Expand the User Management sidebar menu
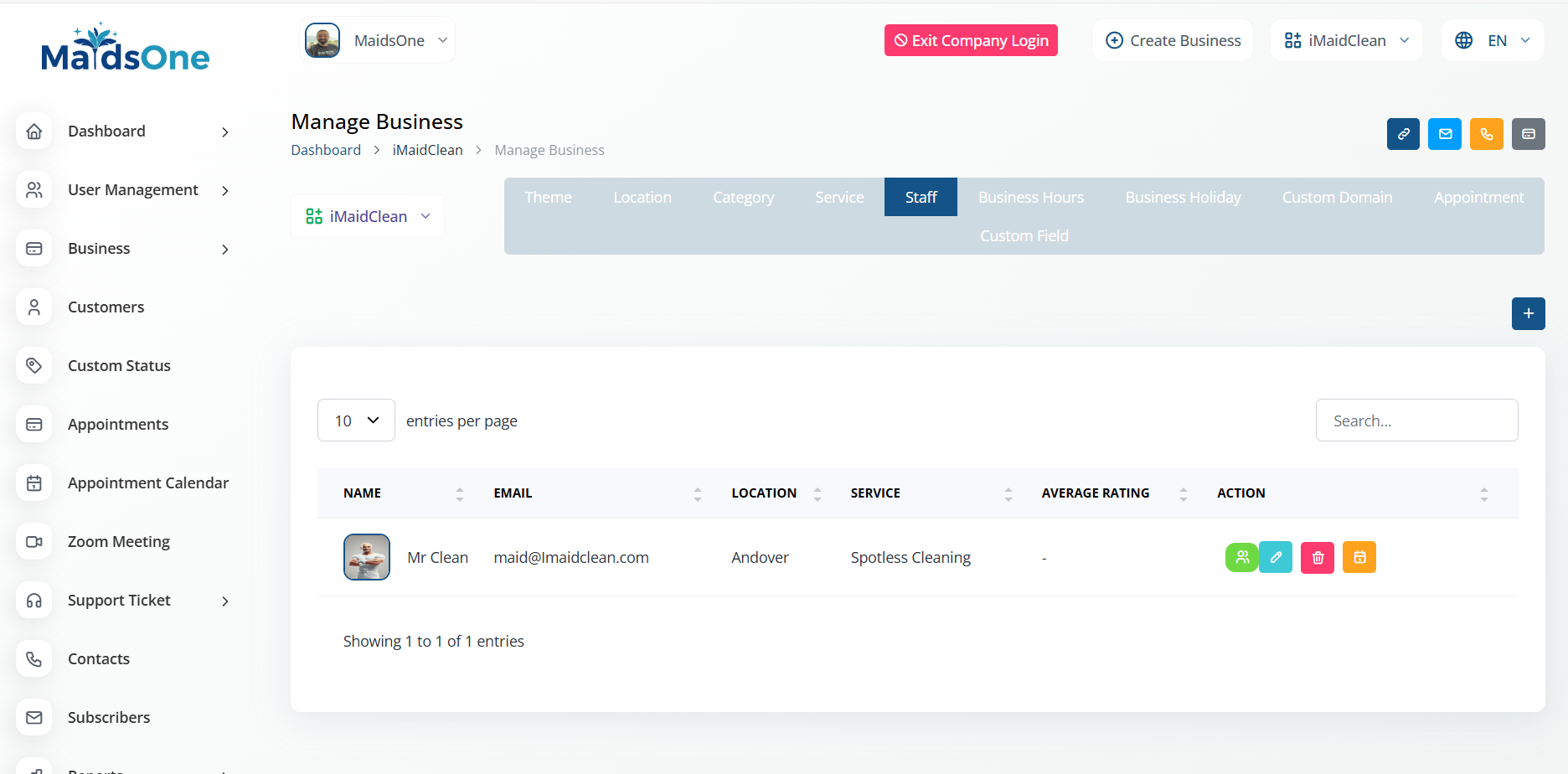Screen dimensions: 1568x774 pyautogui.click(x=132, y=190)
